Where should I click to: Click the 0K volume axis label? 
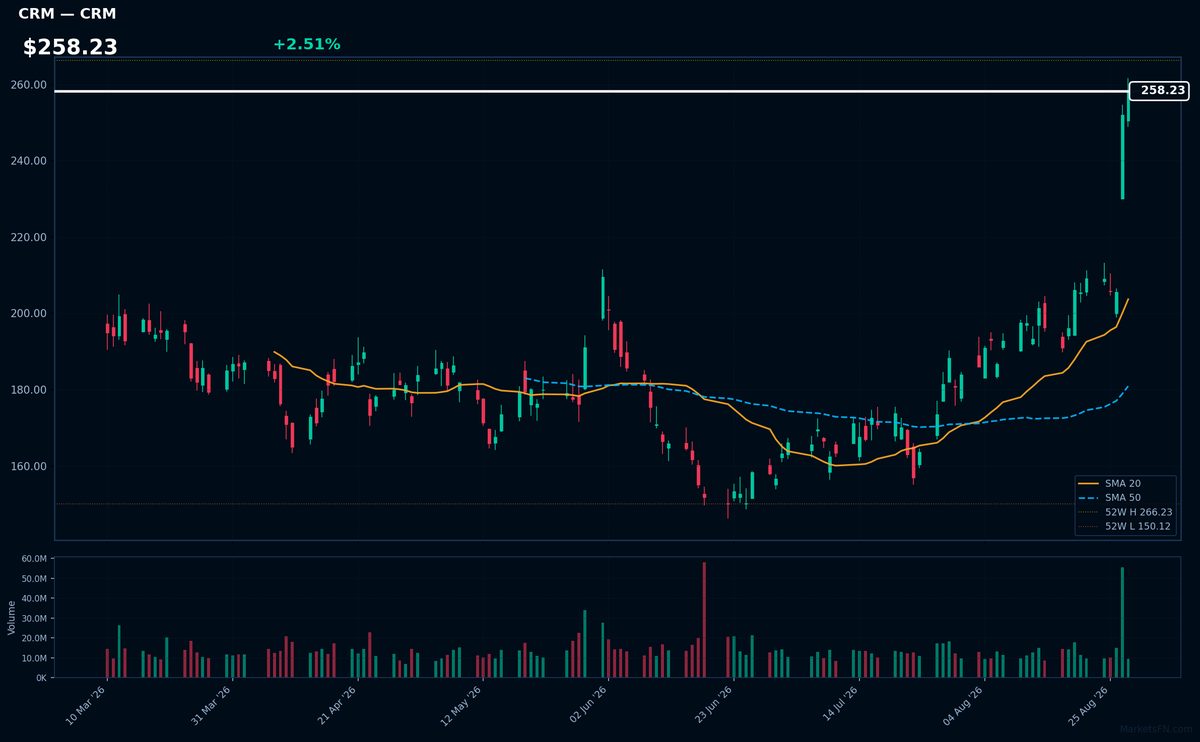(41, 678)
